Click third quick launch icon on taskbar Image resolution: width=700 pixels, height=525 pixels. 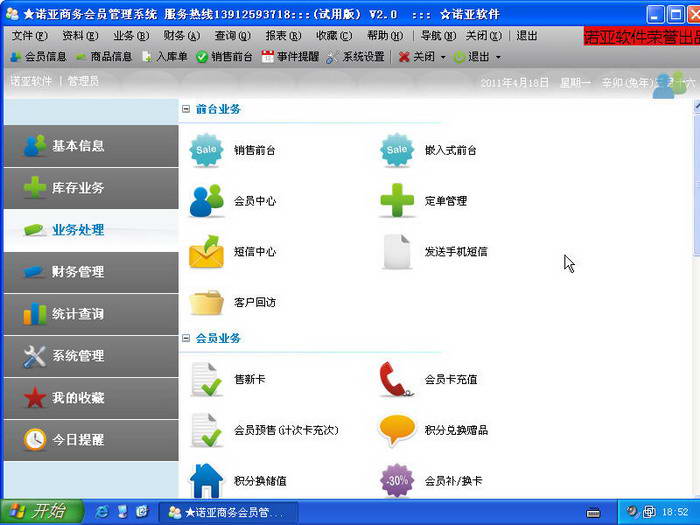pyautogui.click(x=142, y=512)
